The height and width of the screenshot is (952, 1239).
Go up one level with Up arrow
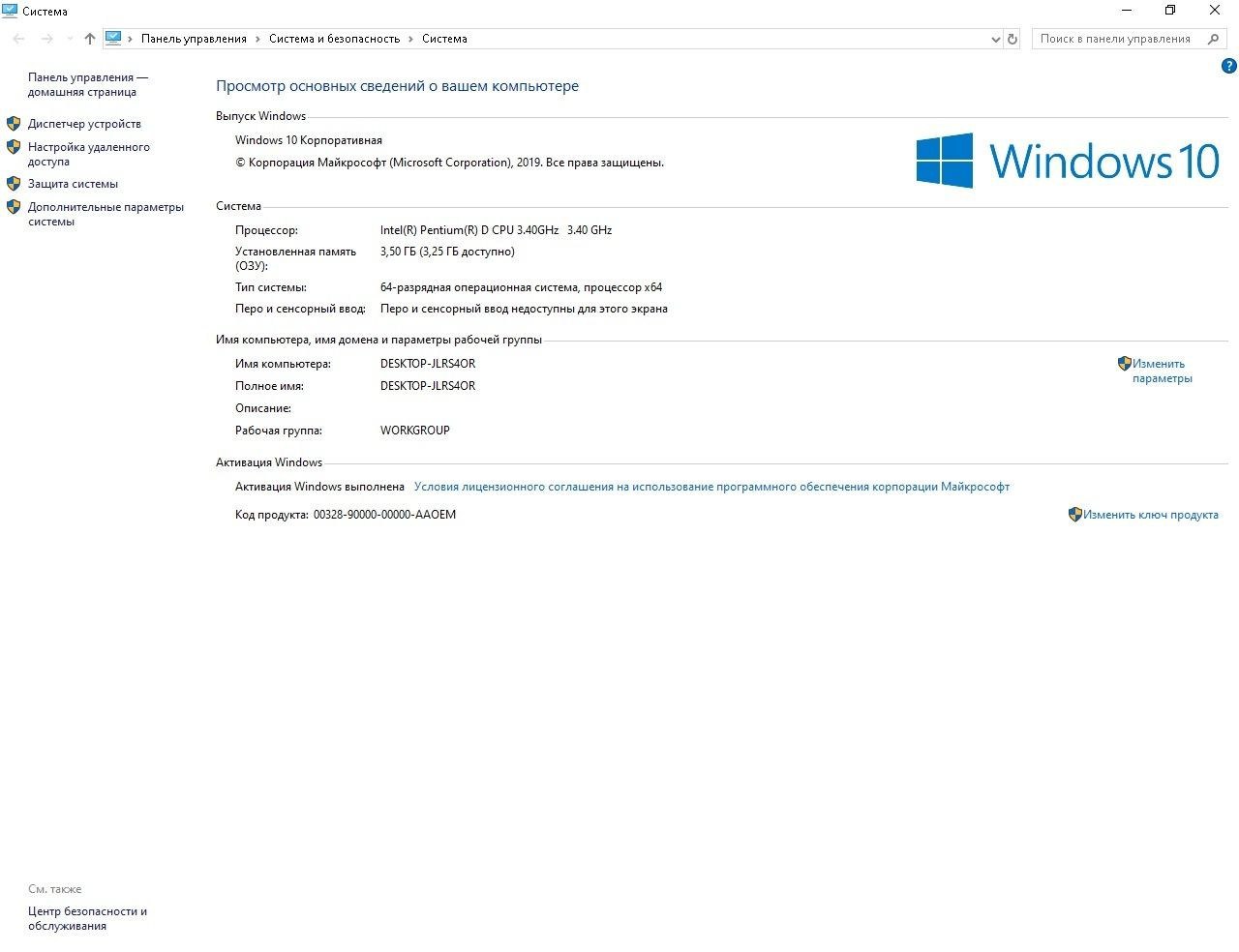click(90, 39)
